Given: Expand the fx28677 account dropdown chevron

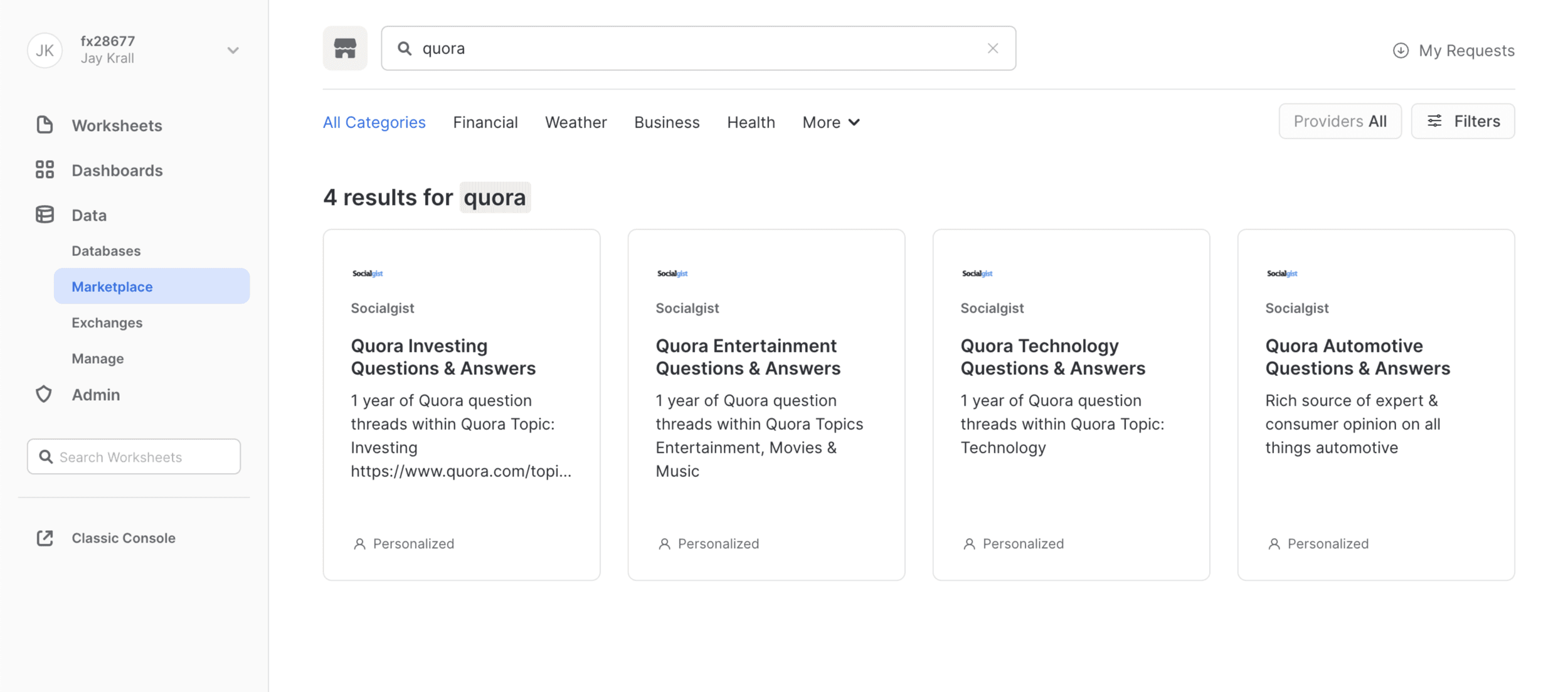Looking at the screenshot, I should 233,50.
